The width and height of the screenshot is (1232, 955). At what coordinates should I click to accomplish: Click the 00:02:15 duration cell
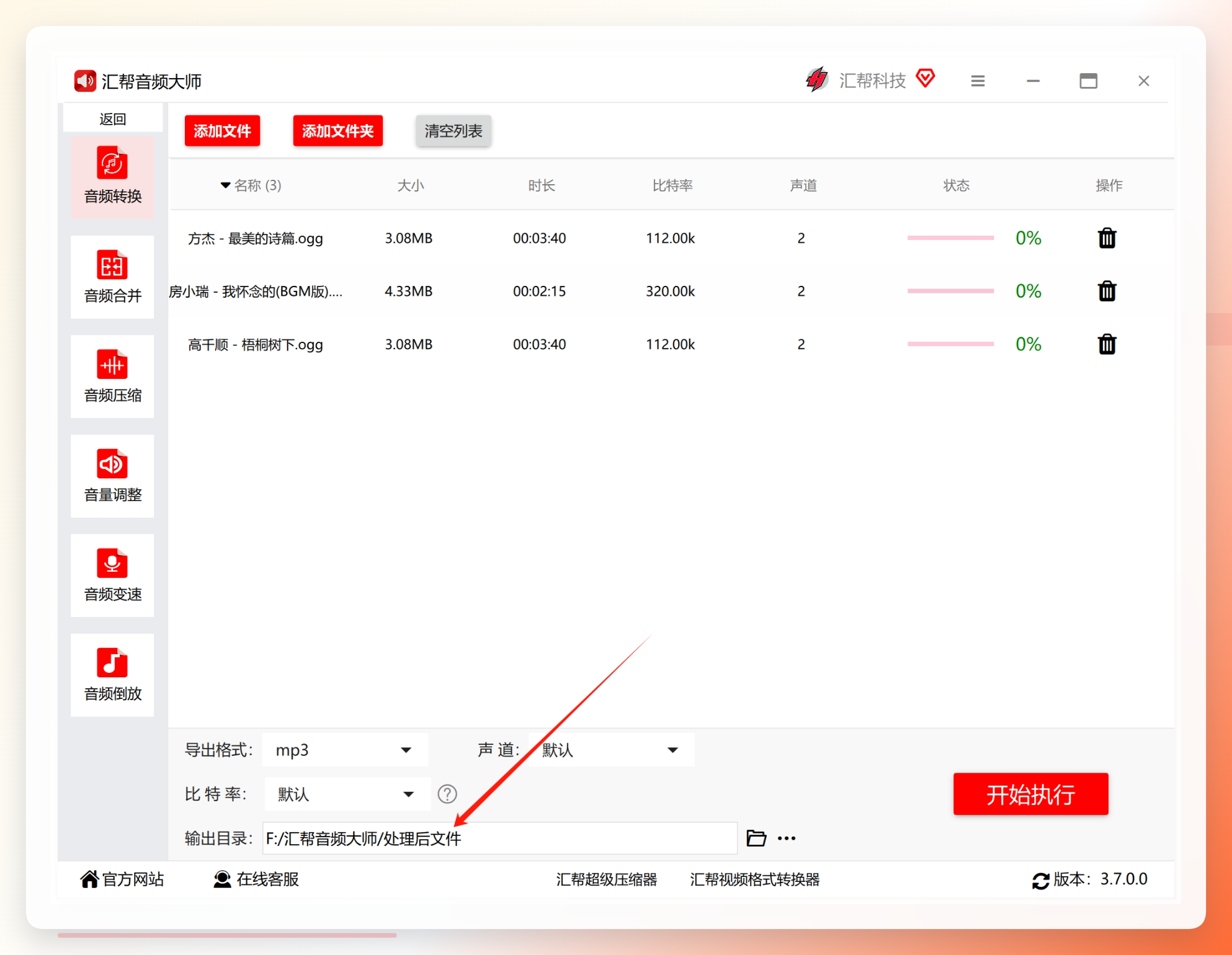(x=540, y=291)
